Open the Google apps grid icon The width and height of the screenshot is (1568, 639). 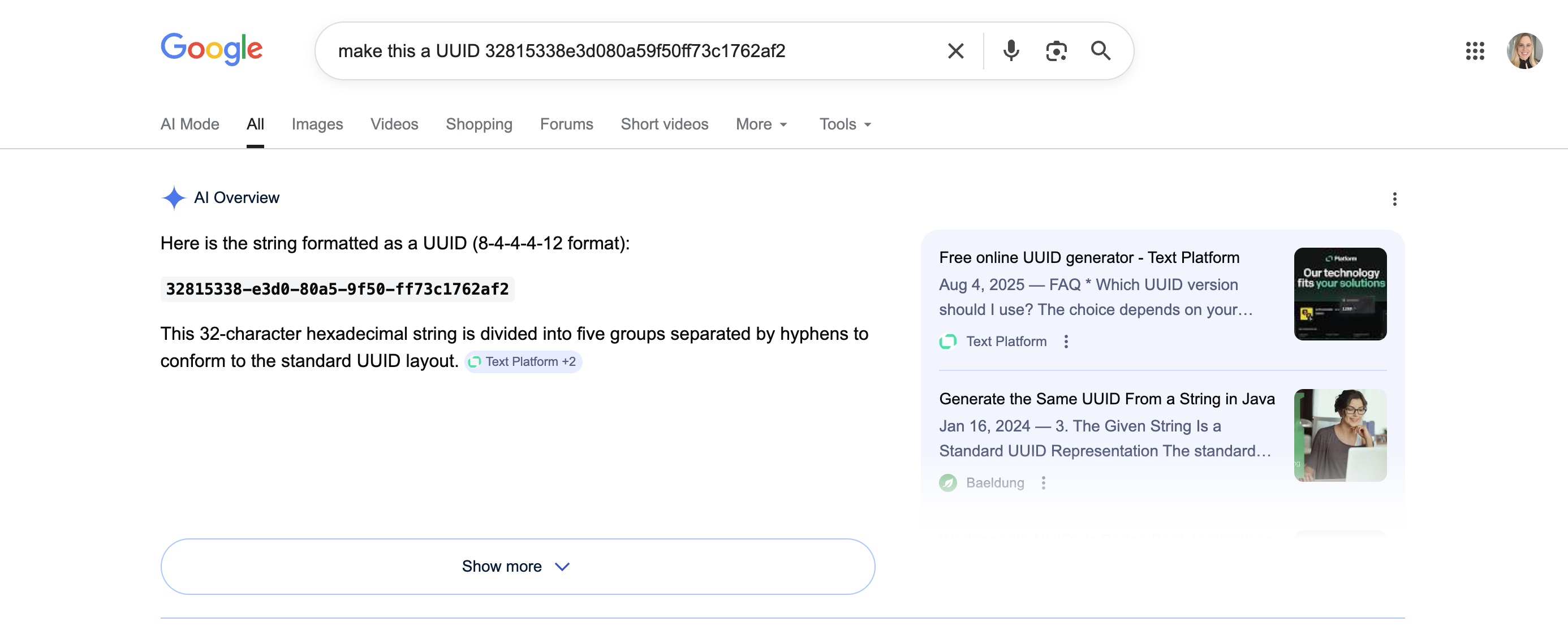(1475, 51)
